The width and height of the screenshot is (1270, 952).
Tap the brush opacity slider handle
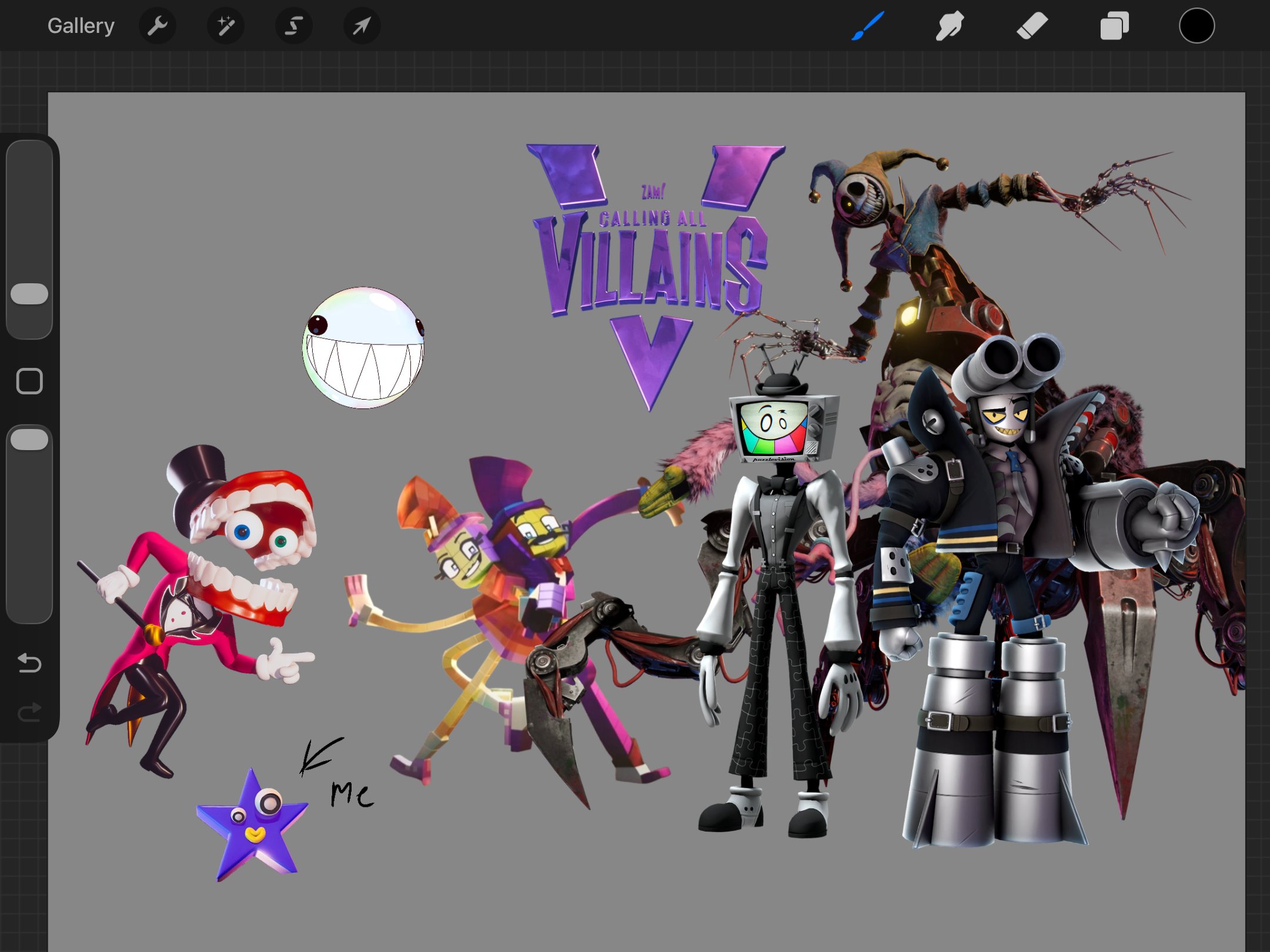coord(29,440)
